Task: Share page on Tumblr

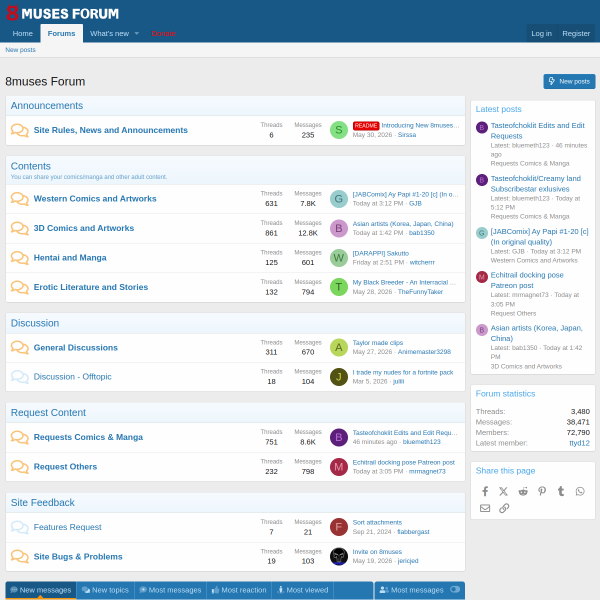Action: pyautogui.click(x=561, y=491)
